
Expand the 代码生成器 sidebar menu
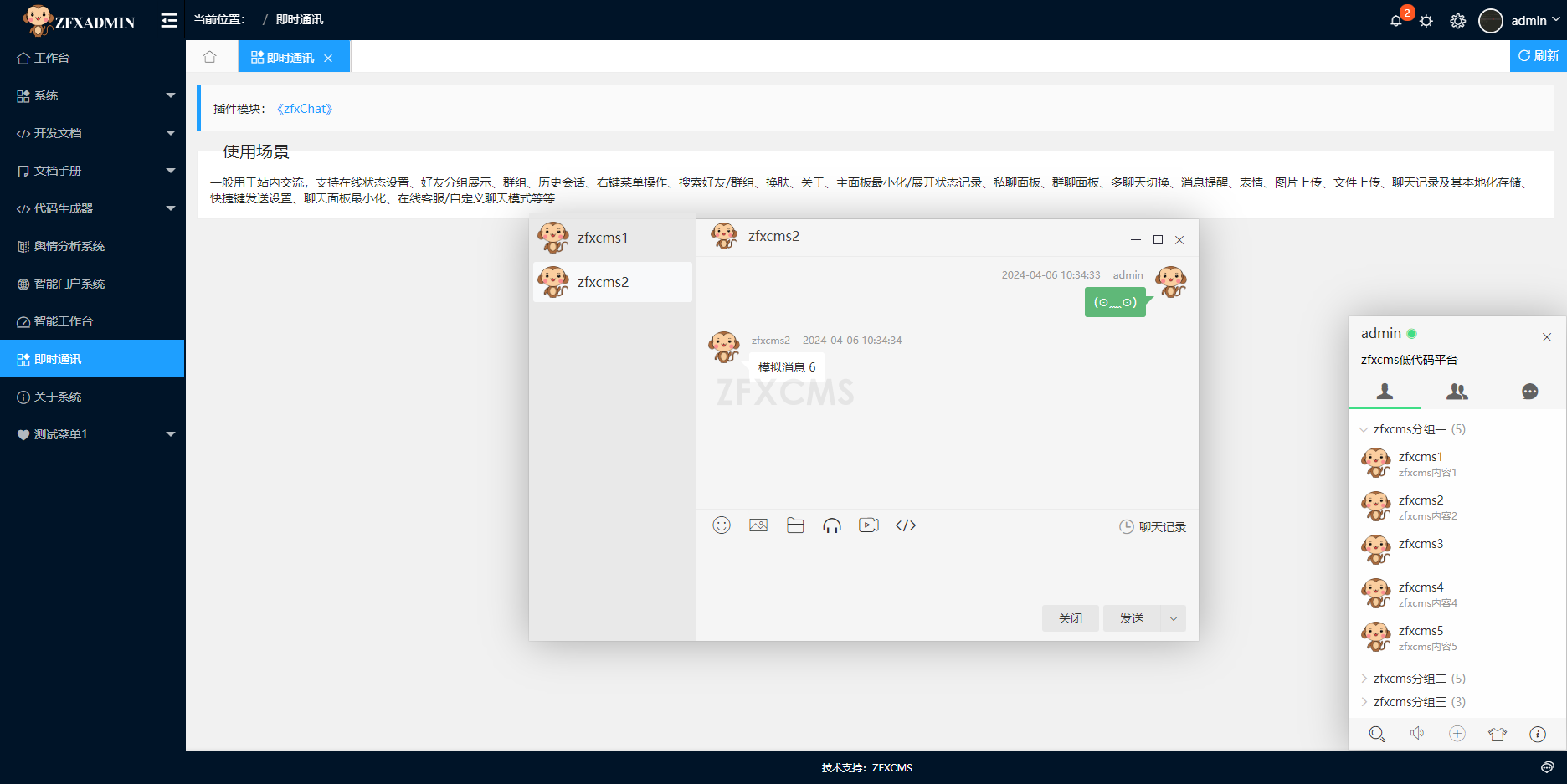(x=92, y=208)
